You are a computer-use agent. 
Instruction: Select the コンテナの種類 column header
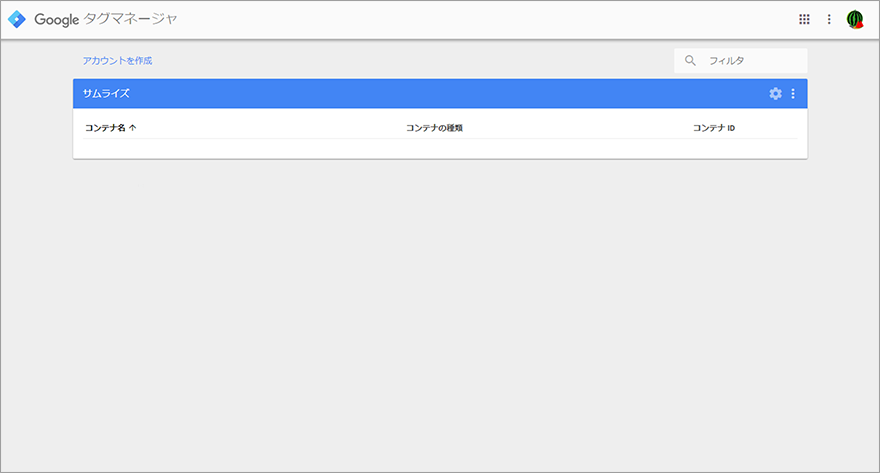pos(434,128)
